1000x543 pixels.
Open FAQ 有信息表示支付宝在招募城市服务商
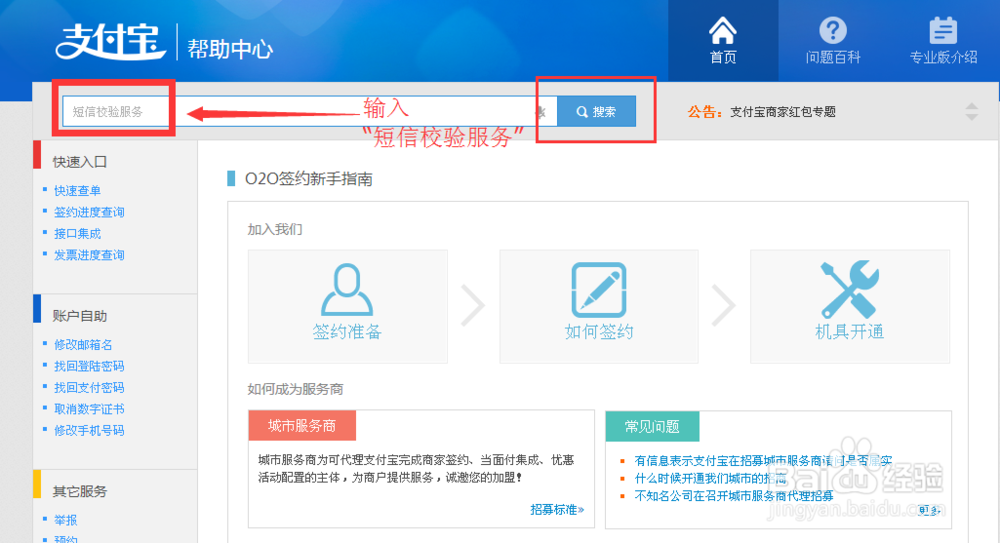[763, 461]
